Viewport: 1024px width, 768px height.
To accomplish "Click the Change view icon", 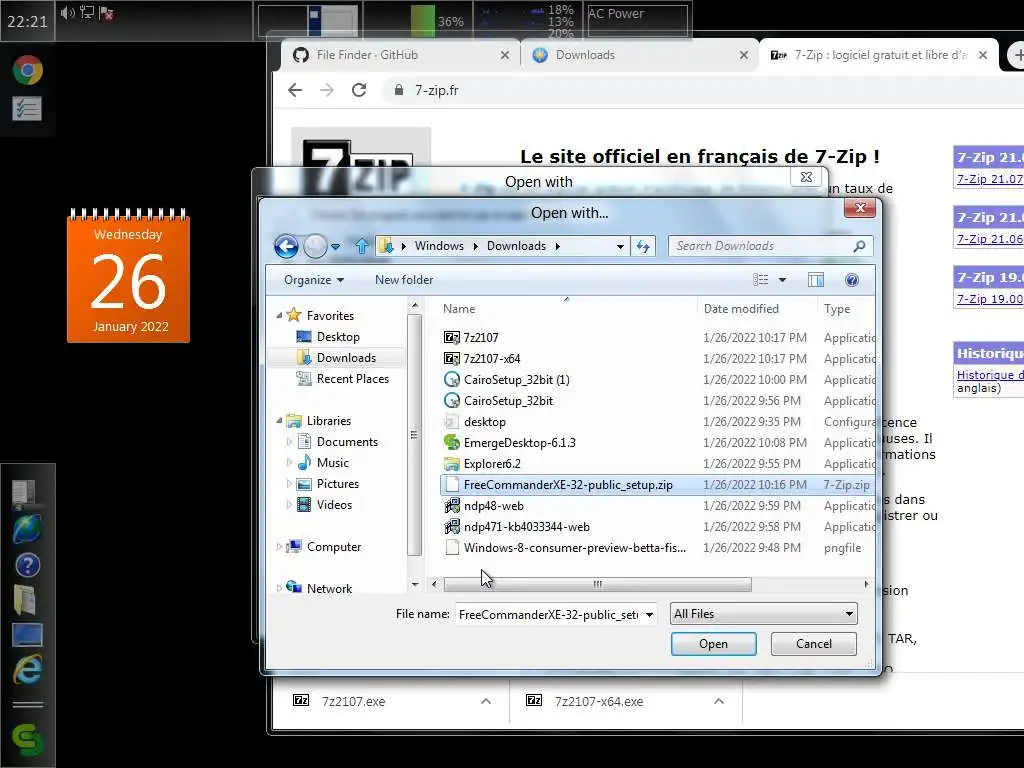I will tap(760, 280).
